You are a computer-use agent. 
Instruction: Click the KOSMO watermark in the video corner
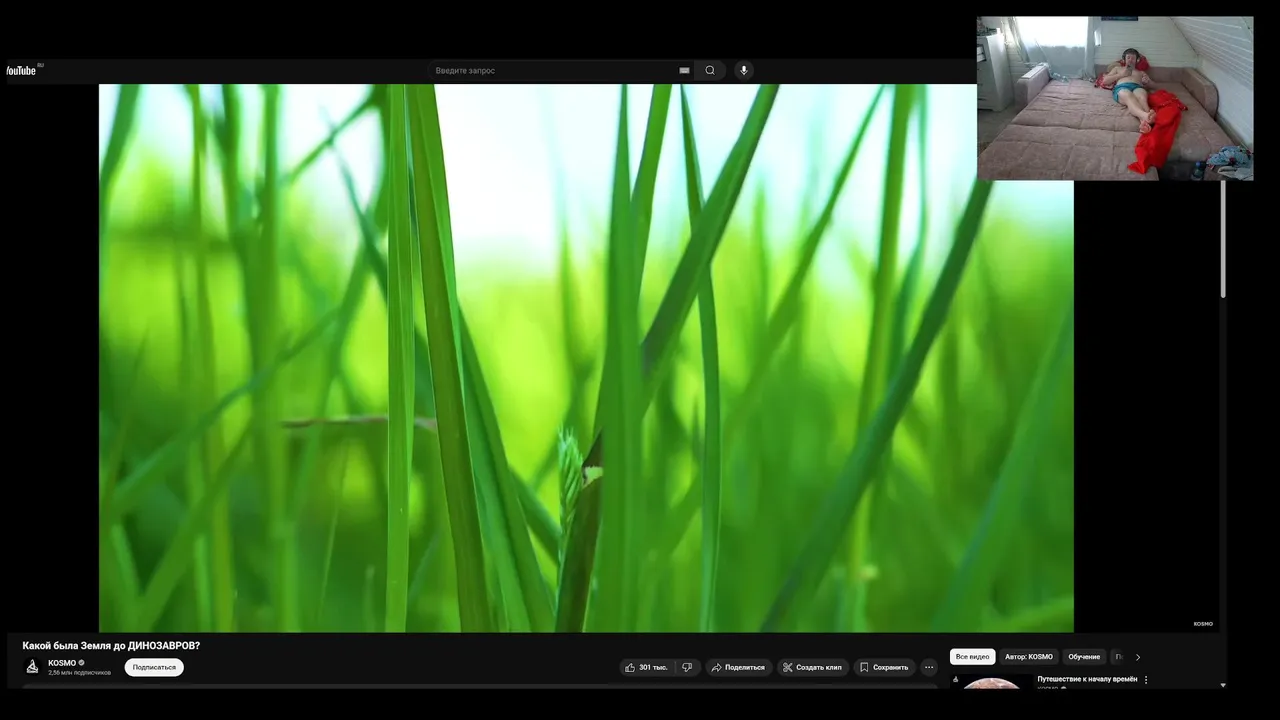[1203, 624]
